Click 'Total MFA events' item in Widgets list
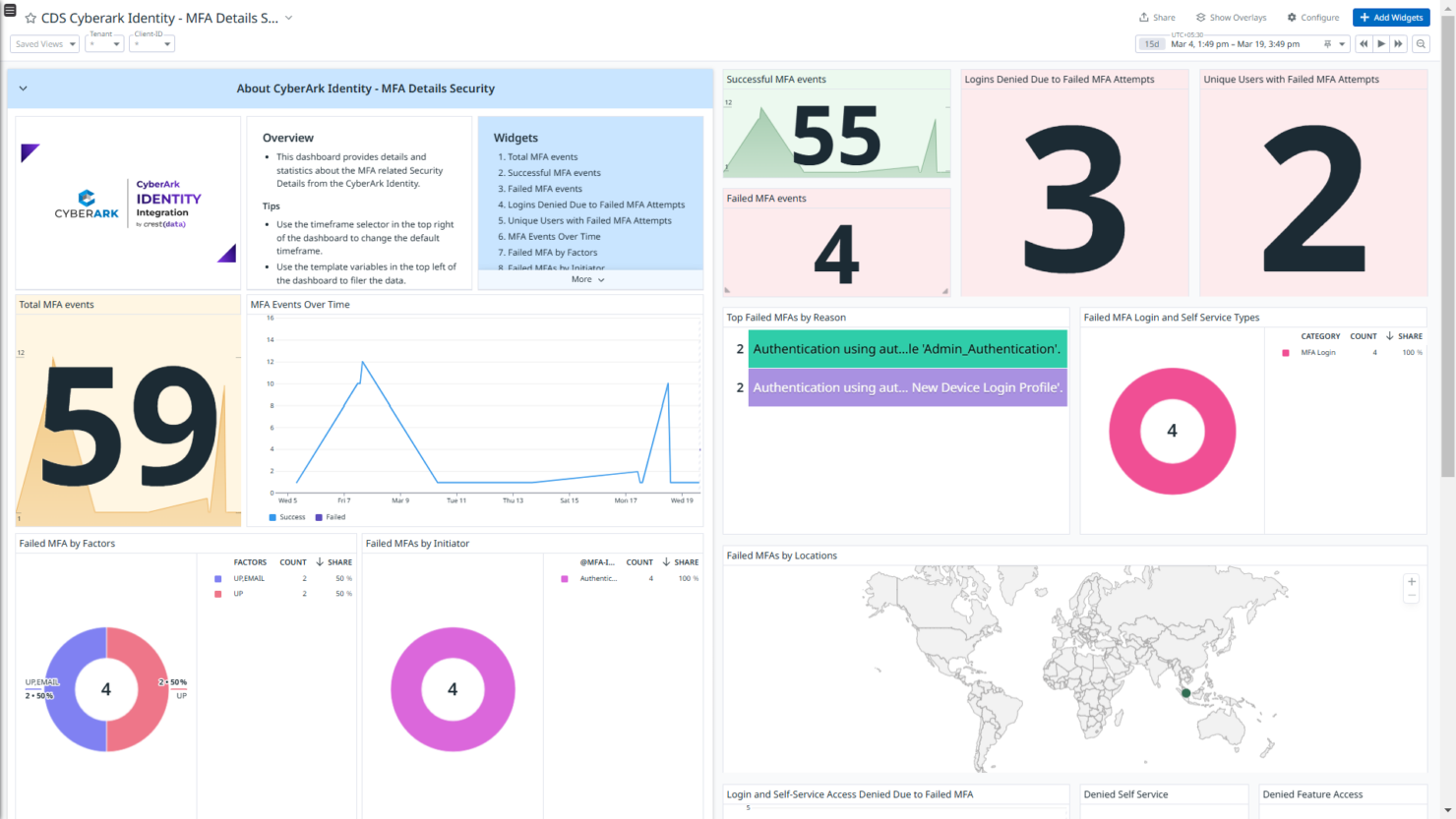Image resolution: width=1456 pixels, height=819 pixels. click(542, 157)
